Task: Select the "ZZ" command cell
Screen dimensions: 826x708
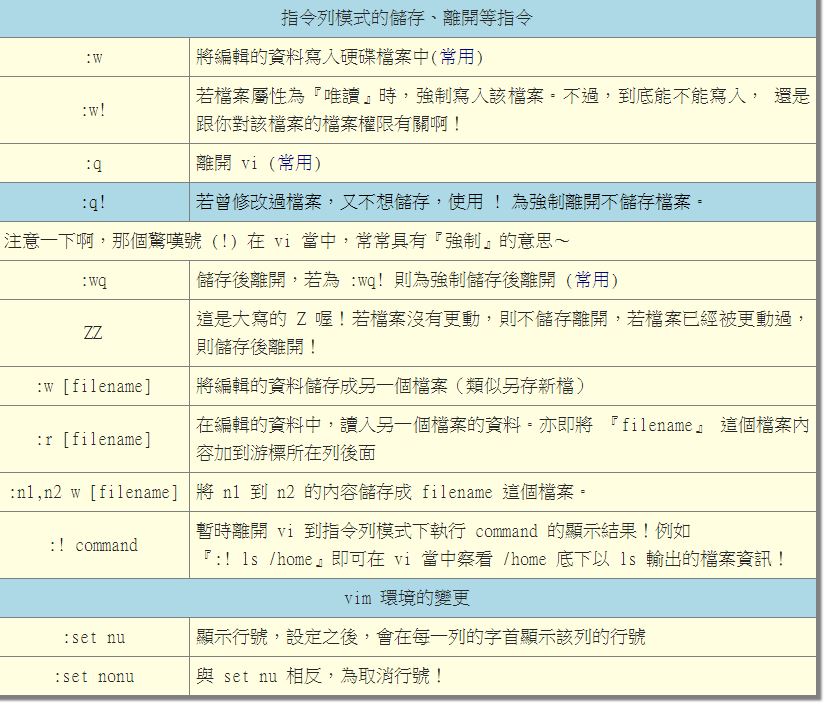Action: 94,333
